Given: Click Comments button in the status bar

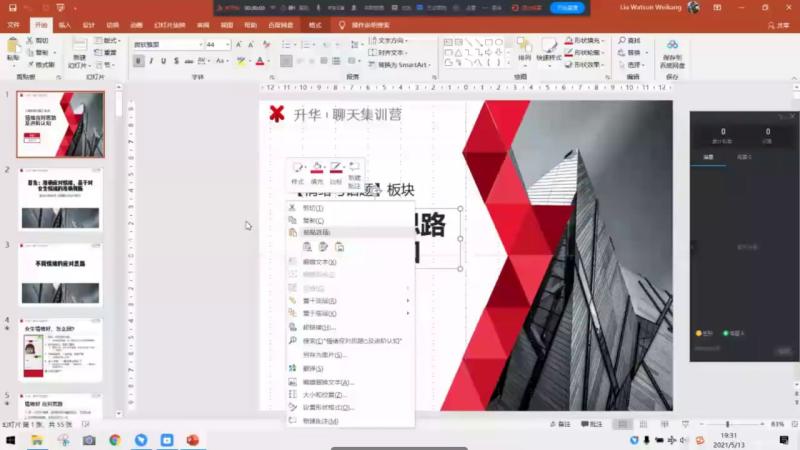Looking at the screenshot, I should (x=592, y=424).
